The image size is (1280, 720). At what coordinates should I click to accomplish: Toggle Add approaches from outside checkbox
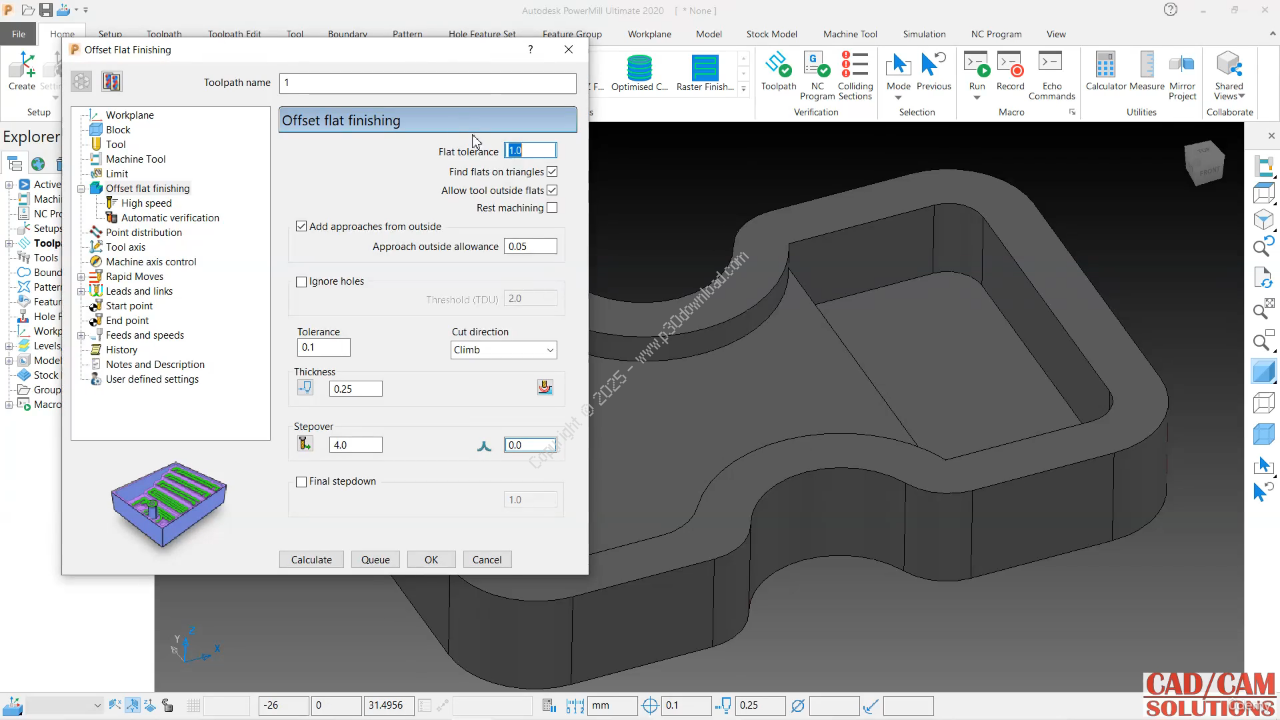pyautogui.click(x=302, y=226)
